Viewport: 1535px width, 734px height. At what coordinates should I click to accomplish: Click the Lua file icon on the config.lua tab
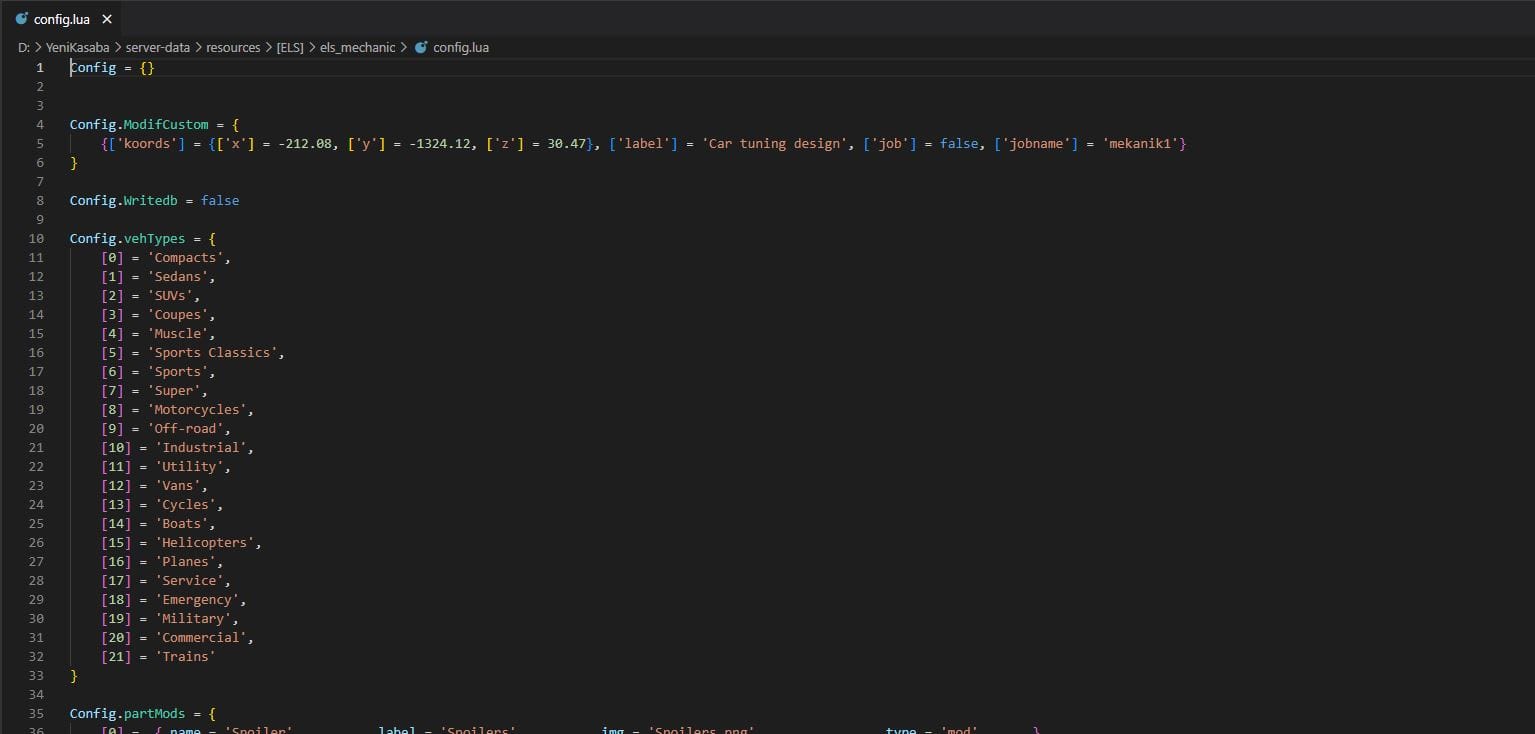[21, 19]
